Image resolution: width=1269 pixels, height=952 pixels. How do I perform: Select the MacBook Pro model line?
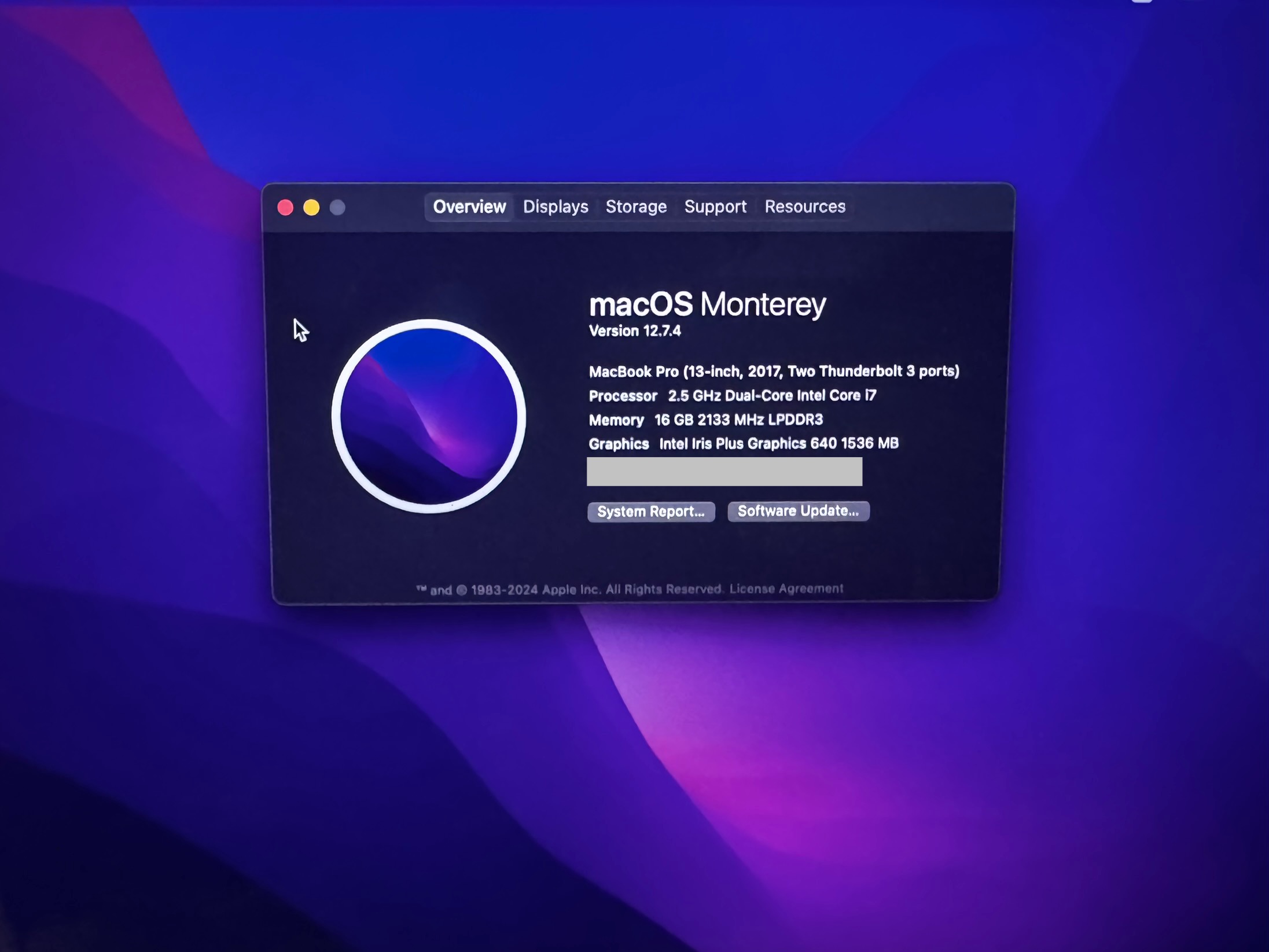pos(774,371)
